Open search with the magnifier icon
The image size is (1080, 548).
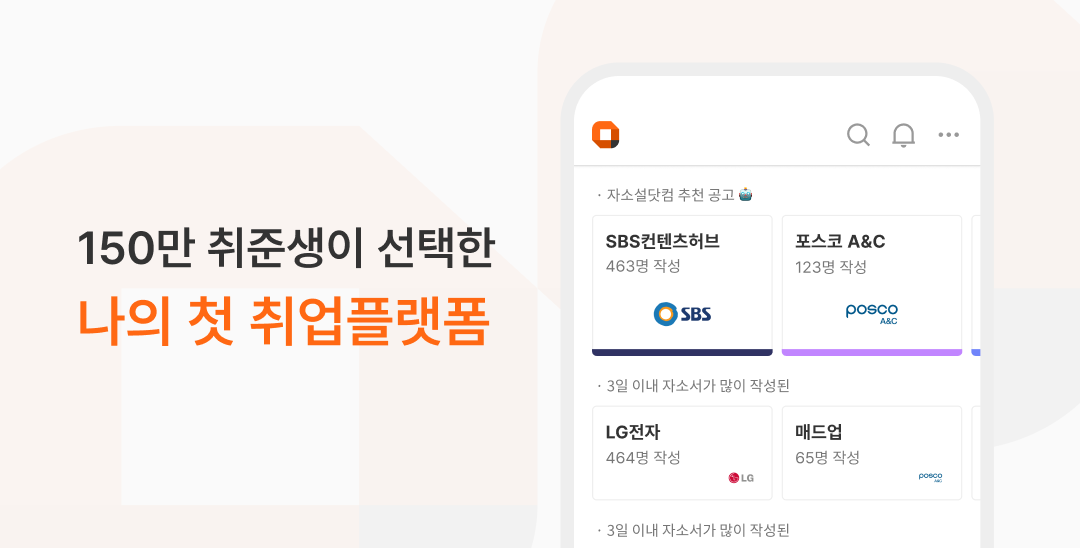(858, 135)
